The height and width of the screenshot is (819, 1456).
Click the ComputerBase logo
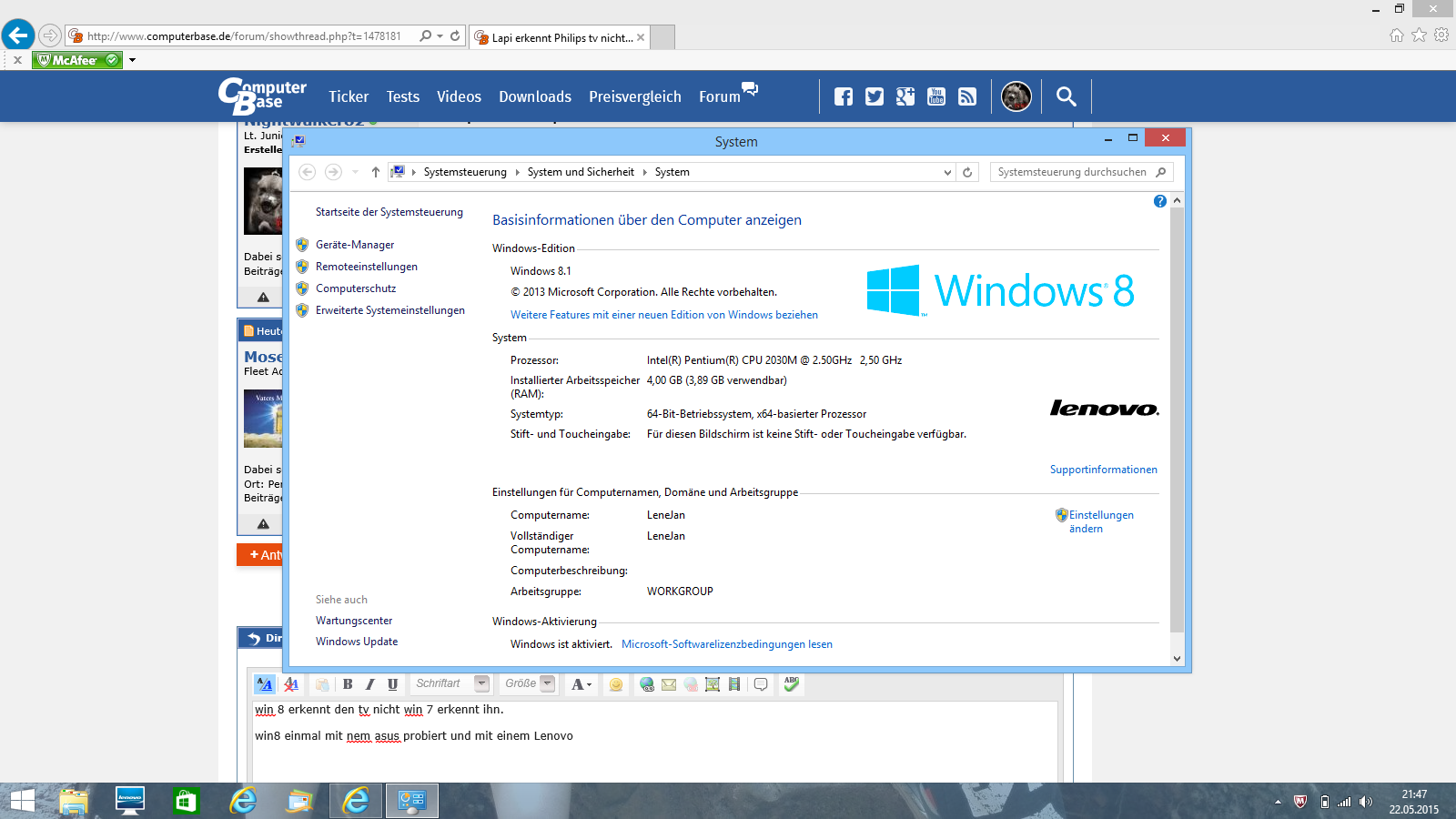[x=262, y=96]
